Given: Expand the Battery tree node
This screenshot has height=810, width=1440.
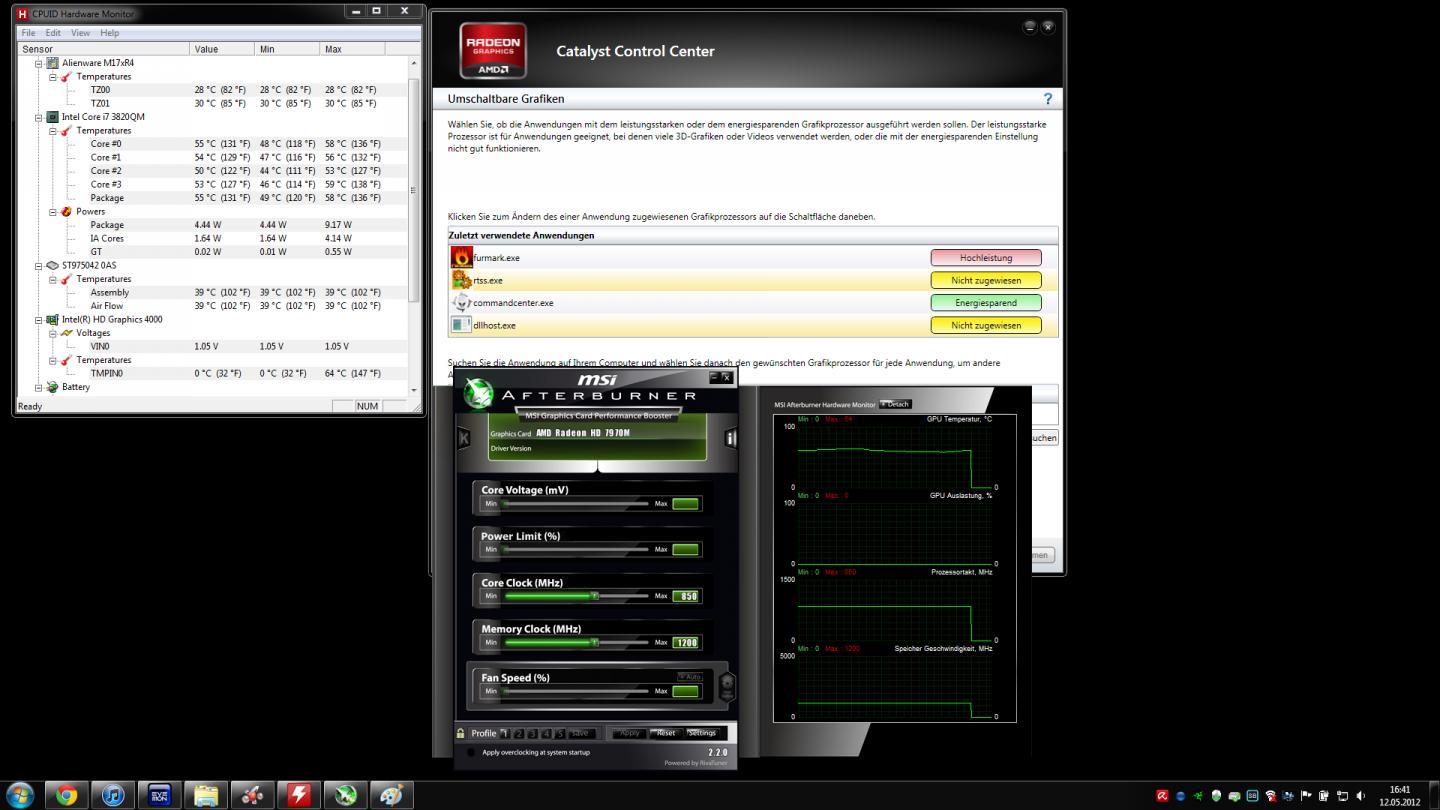Looking at the screenshot, I should (39, 387).
